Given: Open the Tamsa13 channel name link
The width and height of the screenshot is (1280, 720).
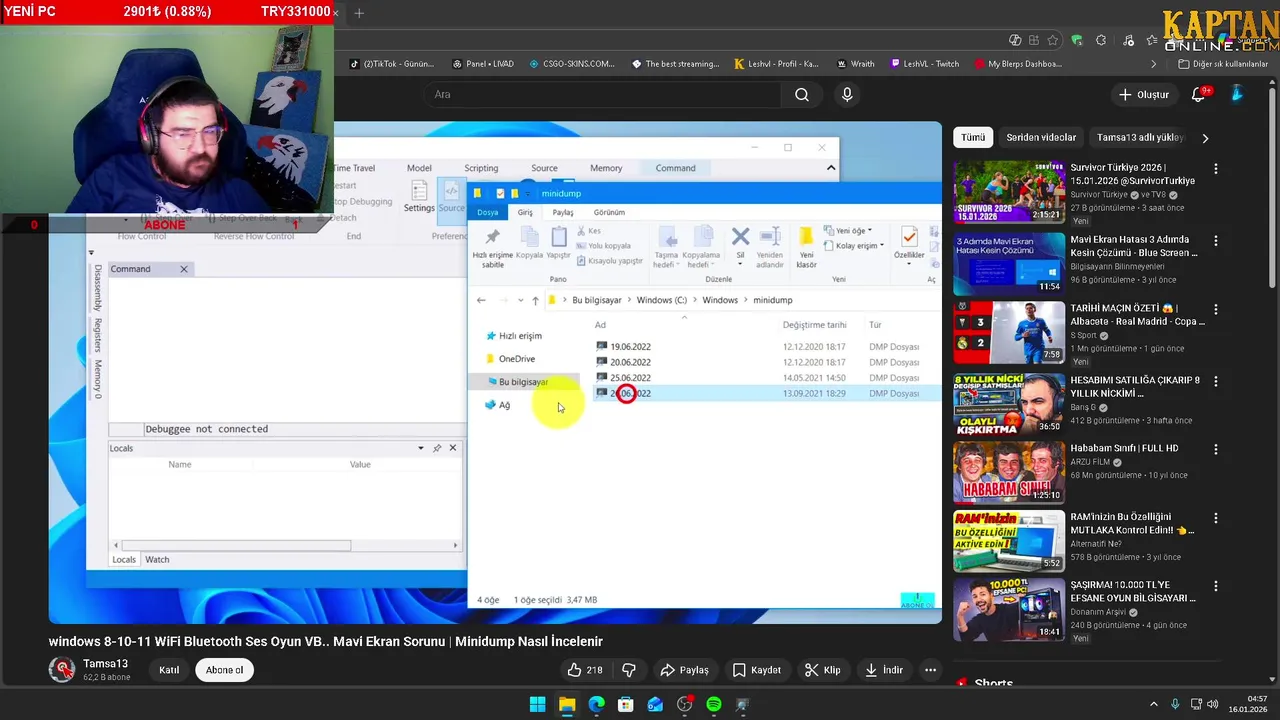Looking at the screenshot, I should coord(105,664).
